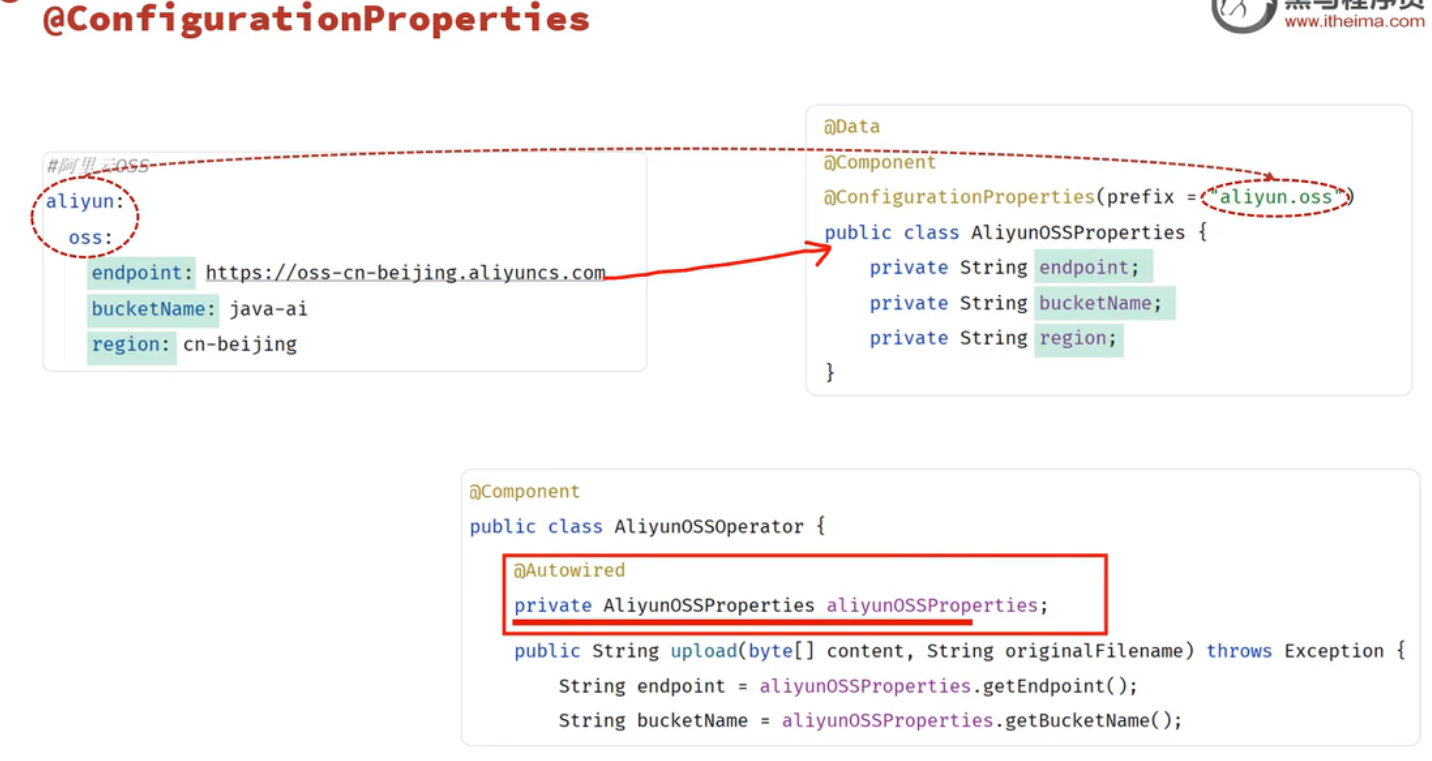The image size is (1432, 761).
Task: Click the @ConfigurationProperties slide title
Action: click(316, 18)
